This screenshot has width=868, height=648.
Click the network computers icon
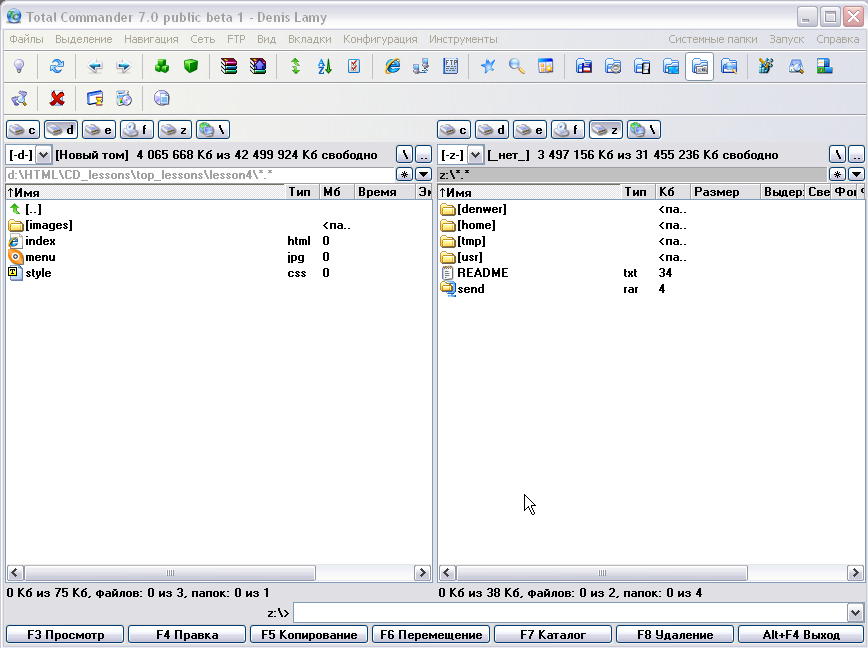pos(421,66)
